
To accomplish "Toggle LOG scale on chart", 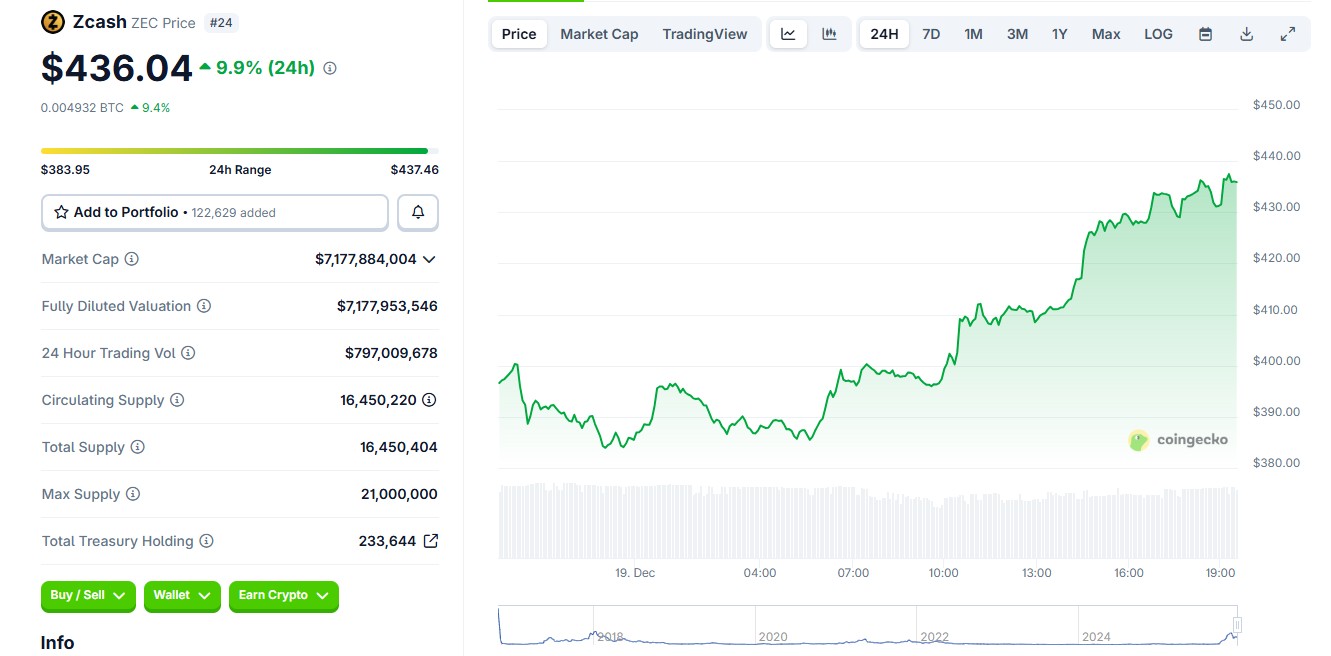I will point(1158,34).
